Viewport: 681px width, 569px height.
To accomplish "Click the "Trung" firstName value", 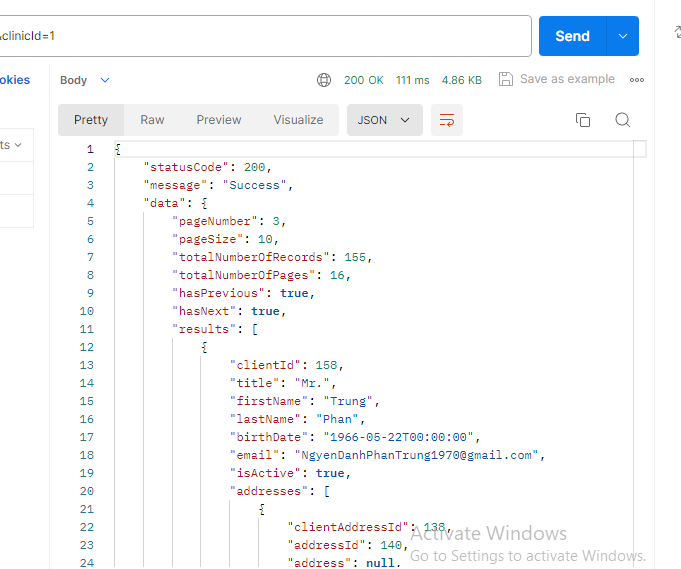I will (348, 401).
